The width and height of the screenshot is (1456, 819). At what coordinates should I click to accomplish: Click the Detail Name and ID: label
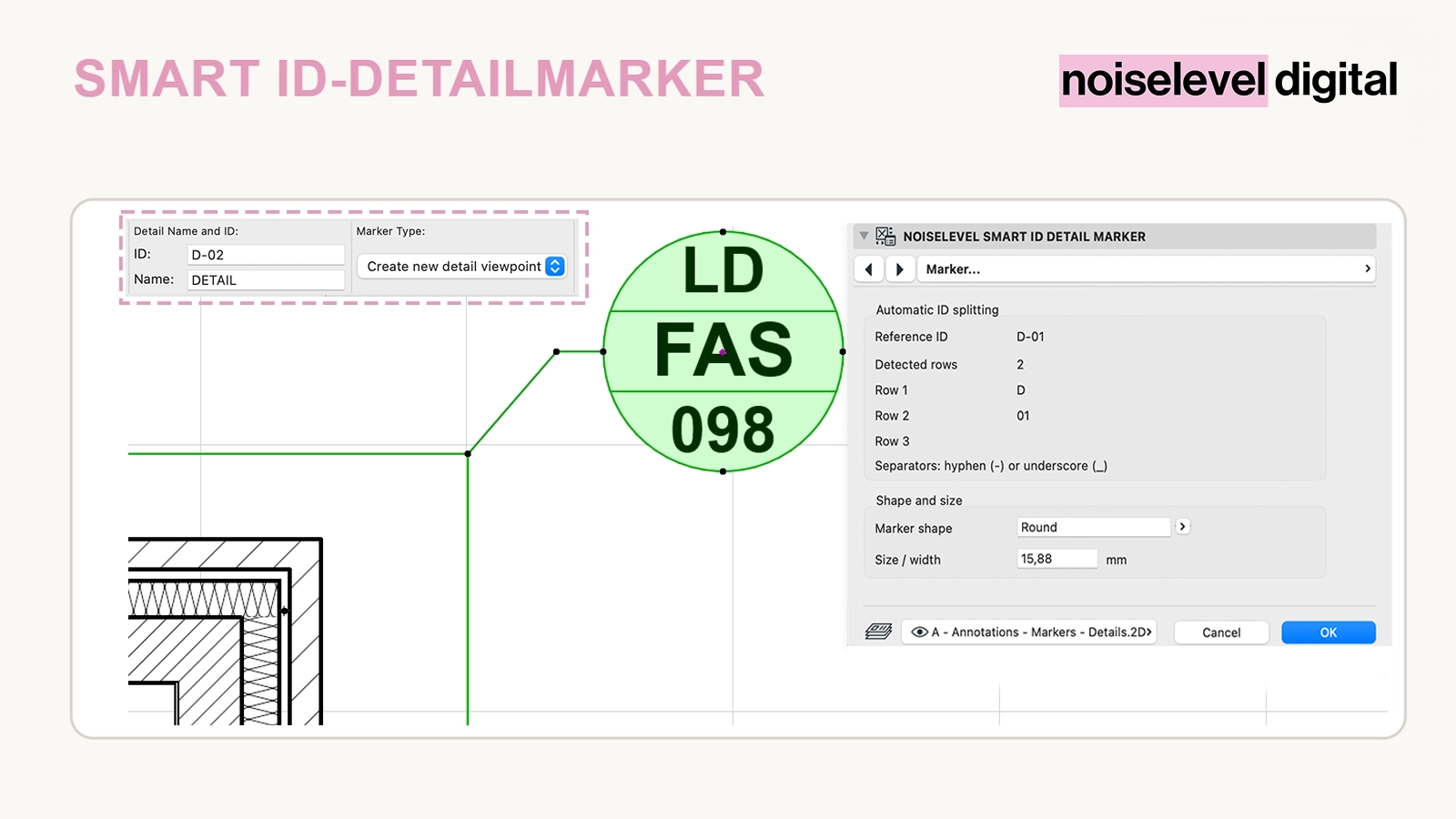click(186, 231)
